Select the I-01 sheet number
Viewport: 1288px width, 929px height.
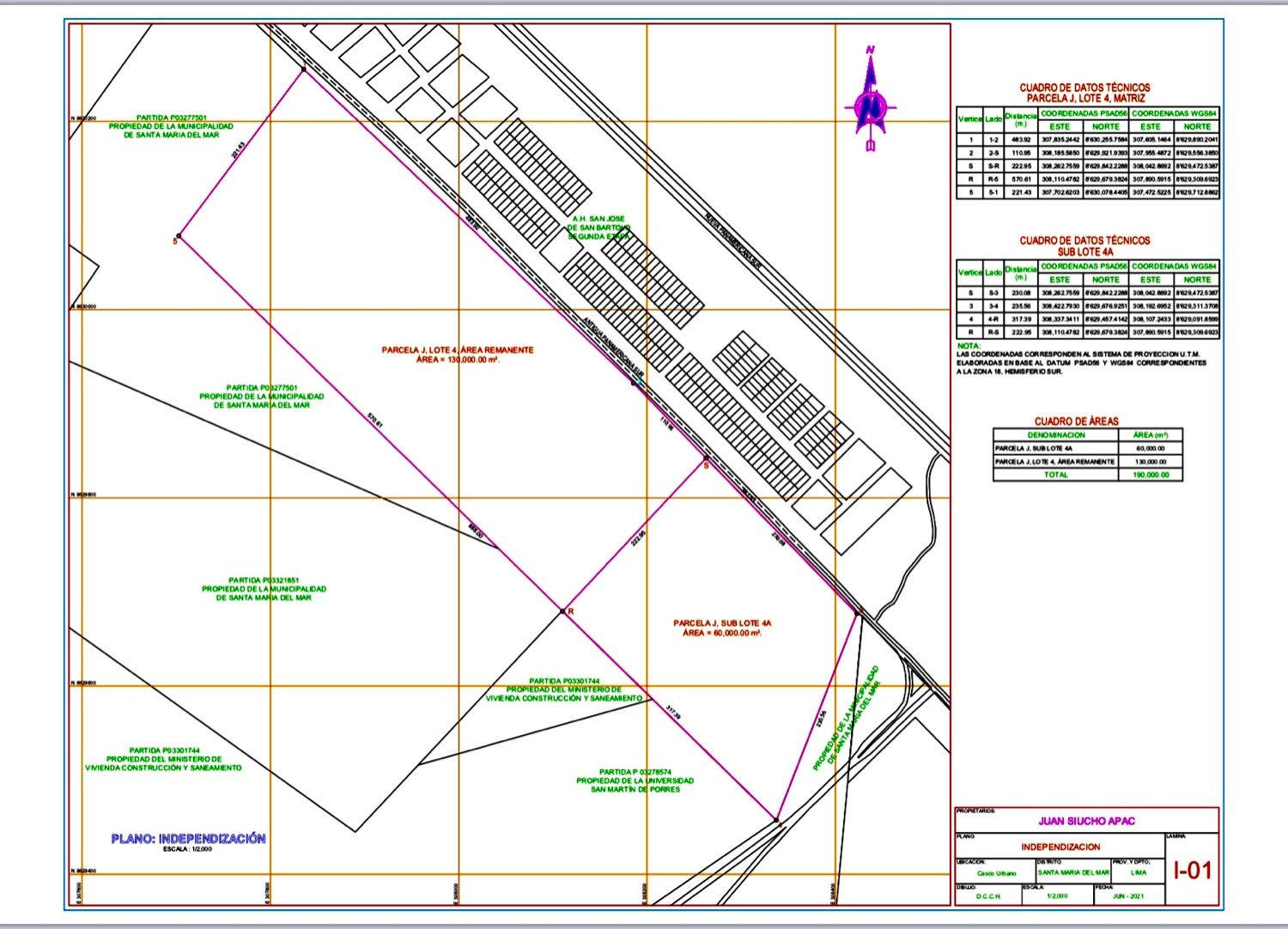[1193, 870]
